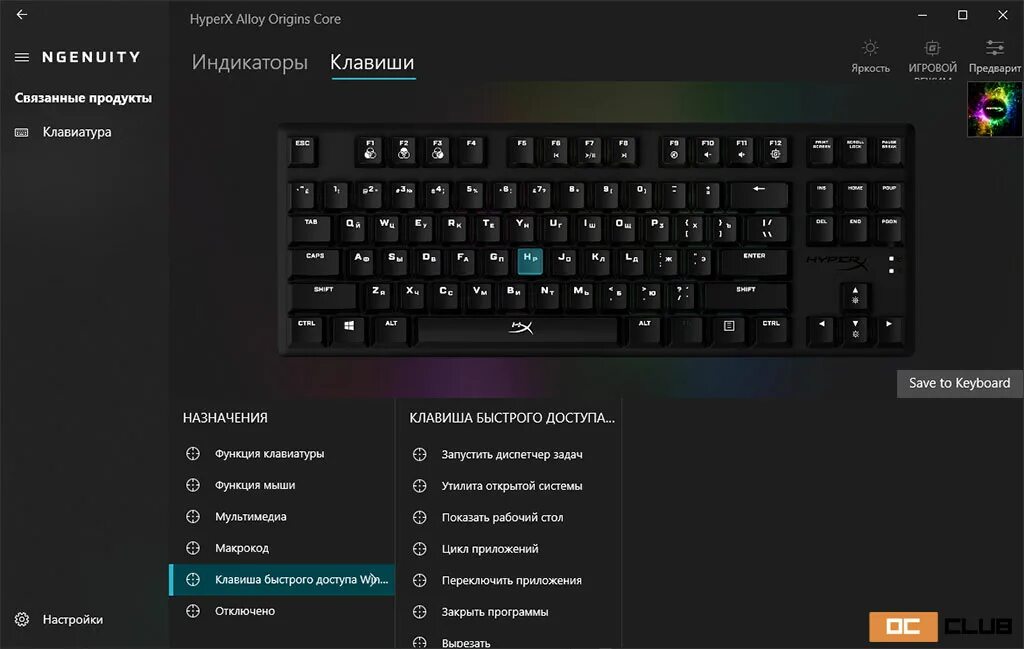Go back using the arrow icon
This screenshot has width=1024, height=649.
22,14
